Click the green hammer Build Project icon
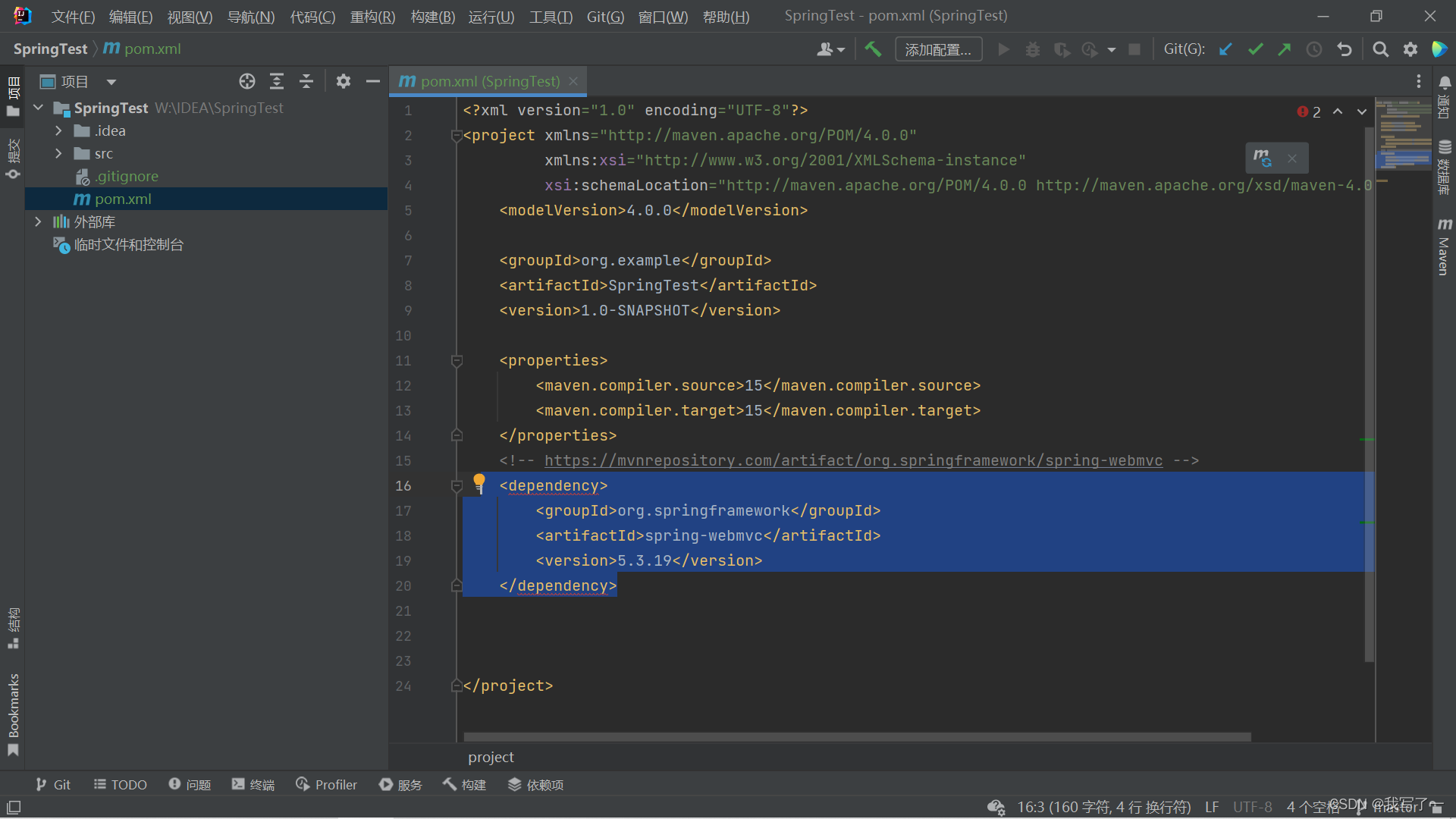The image size is (1456, 819). [873, 49]
